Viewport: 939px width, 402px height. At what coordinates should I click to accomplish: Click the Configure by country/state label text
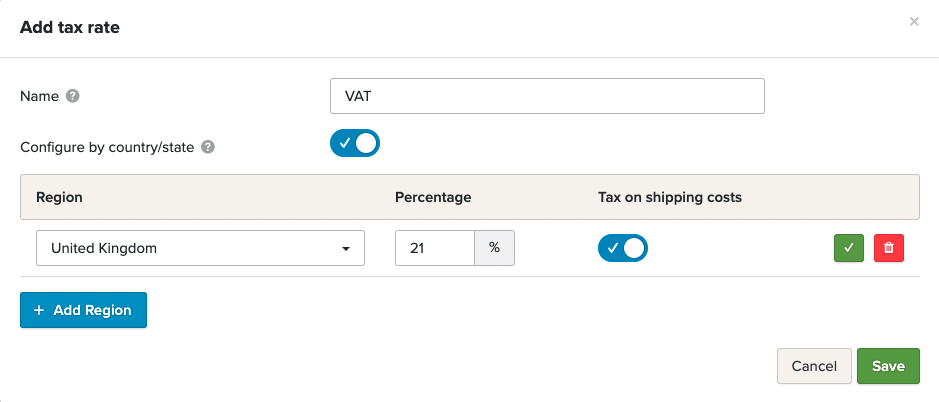tap(108, 147)
